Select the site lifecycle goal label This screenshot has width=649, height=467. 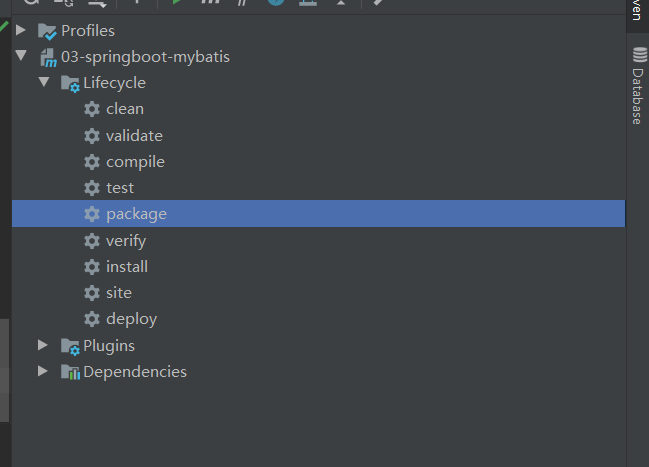click(119, 293)
